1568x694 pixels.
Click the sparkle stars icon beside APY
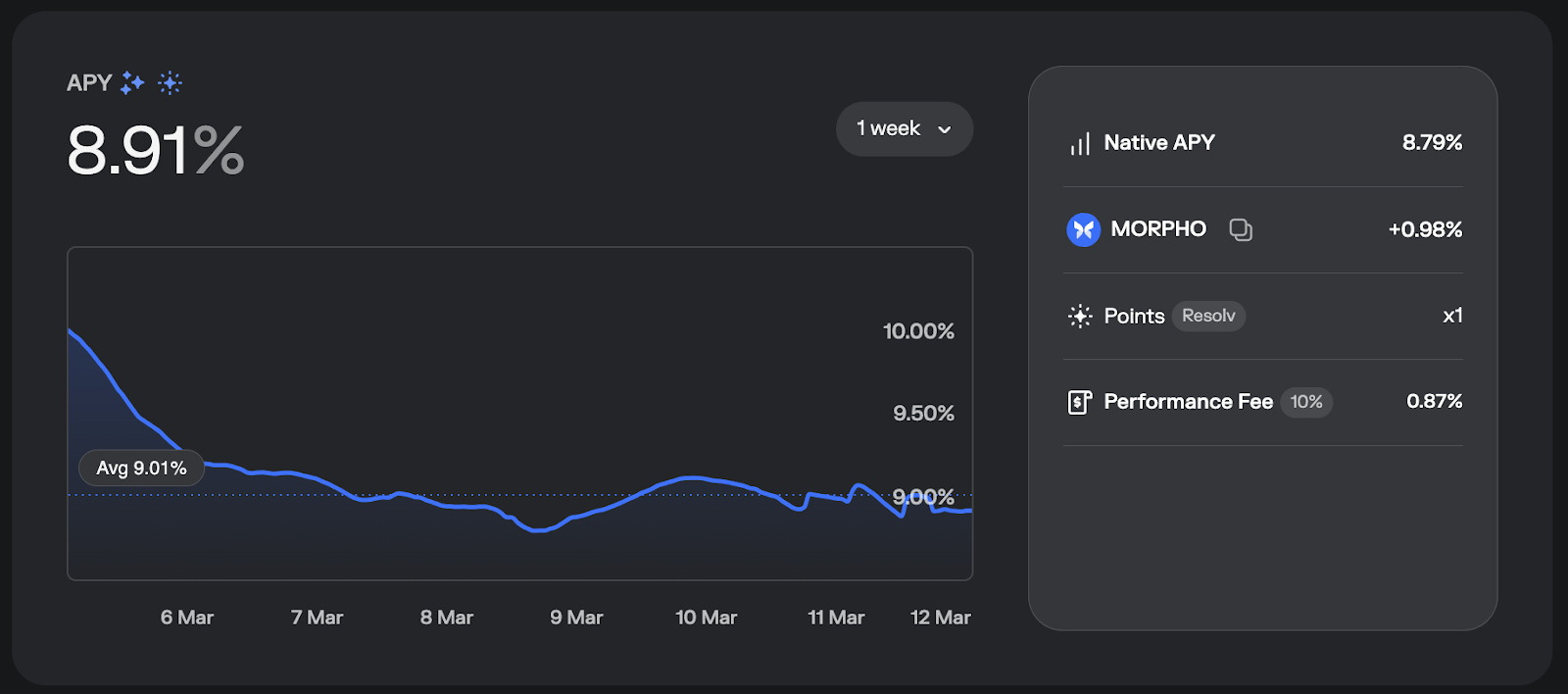click(132, 83)
